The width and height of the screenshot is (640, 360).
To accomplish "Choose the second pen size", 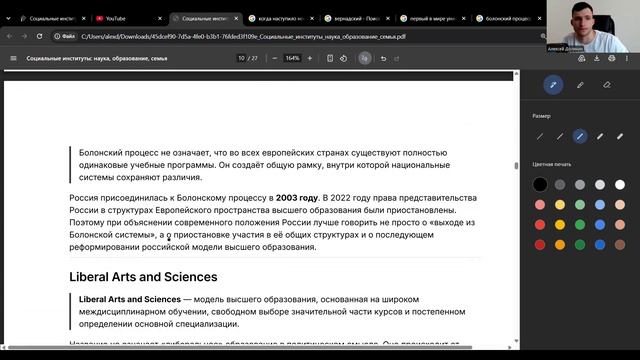I will (x=560, y=136).
